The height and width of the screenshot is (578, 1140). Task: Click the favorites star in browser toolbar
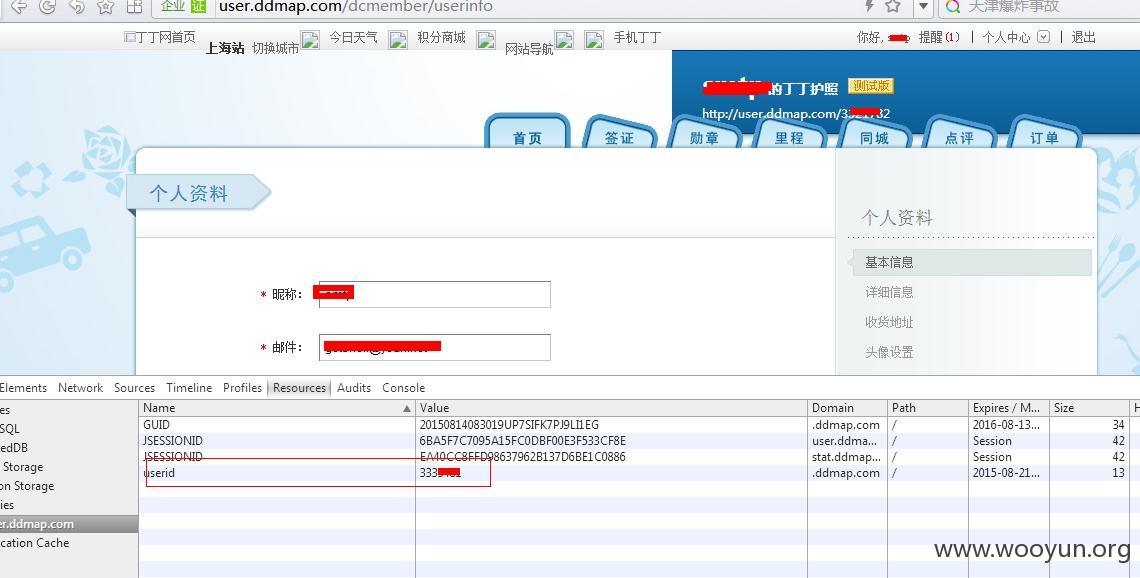[x=105, y=7]
